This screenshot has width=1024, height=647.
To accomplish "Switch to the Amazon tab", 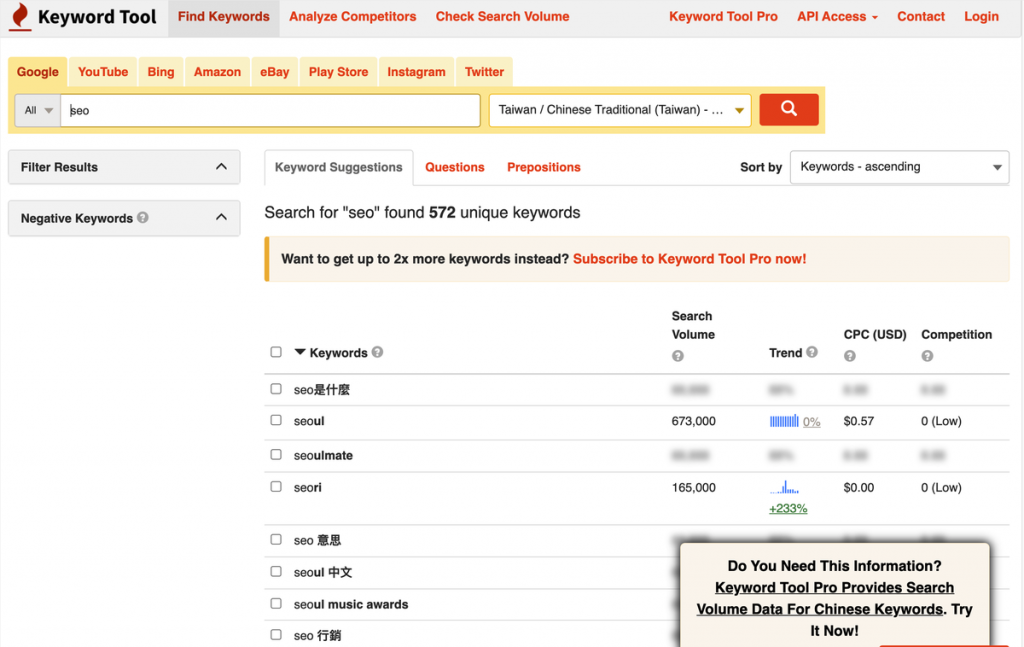I will click(217, 72).
